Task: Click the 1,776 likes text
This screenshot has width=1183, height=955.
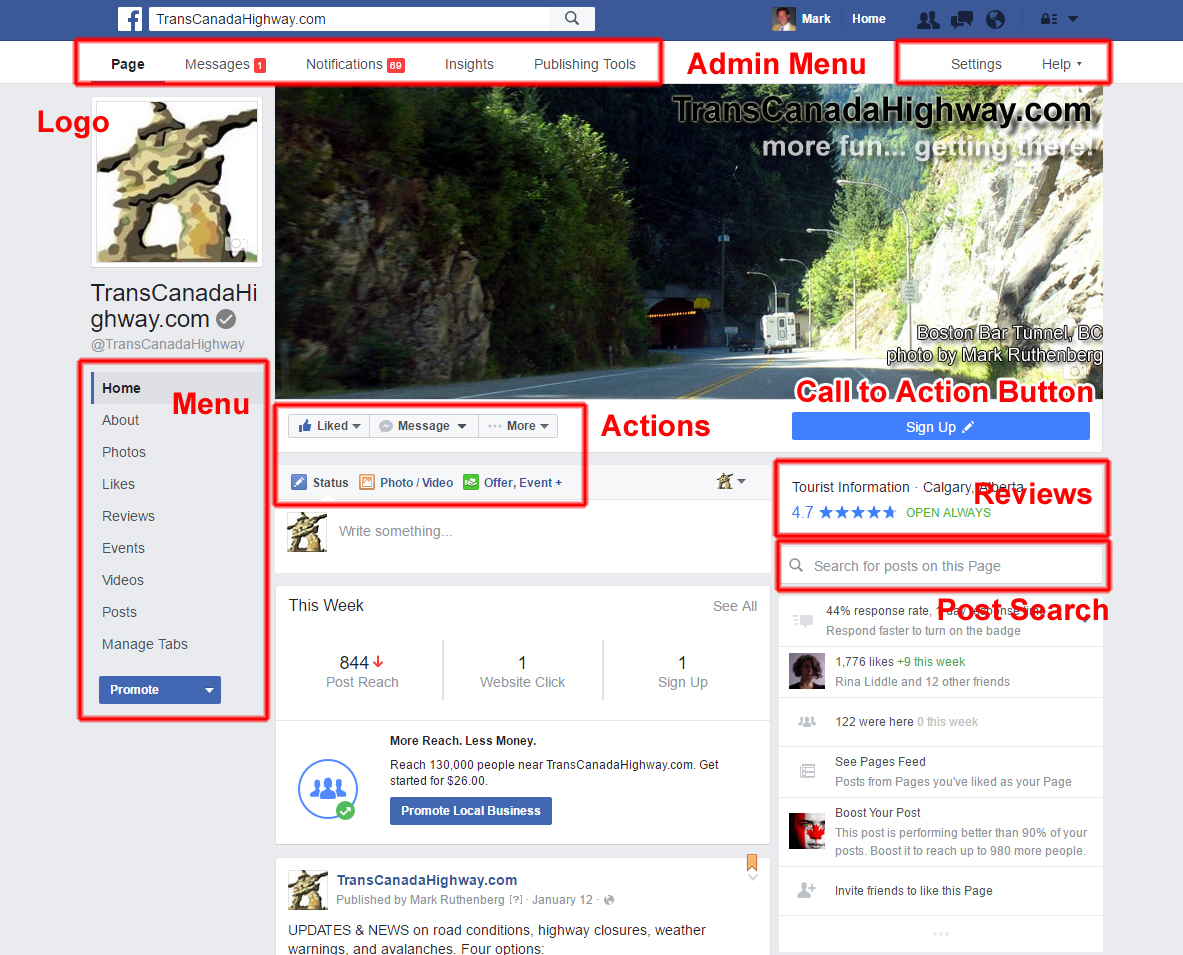Action: click(x=864, y=662)
